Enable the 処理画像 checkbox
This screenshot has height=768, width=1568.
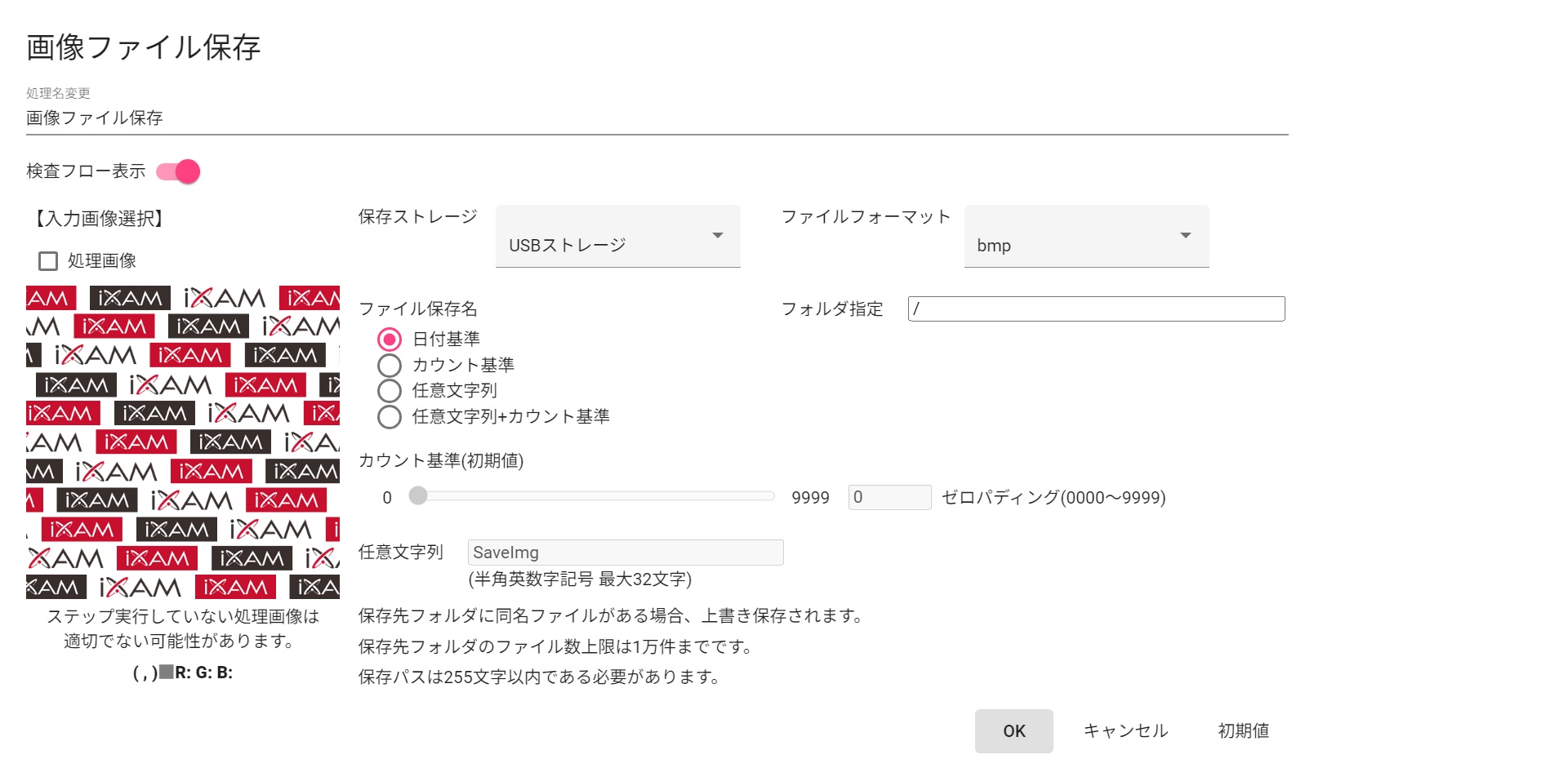pos(48,261)
